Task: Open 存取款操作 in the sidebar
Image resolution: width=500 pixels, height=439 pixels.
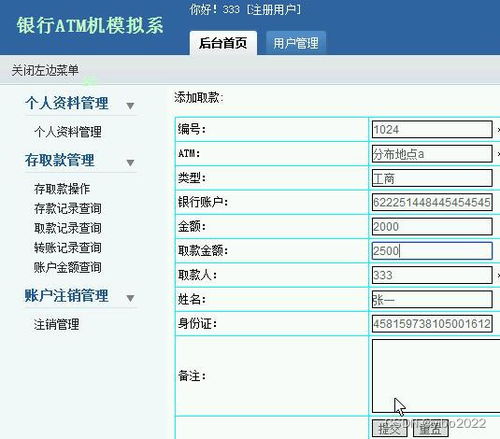Action: click(62, 189)
